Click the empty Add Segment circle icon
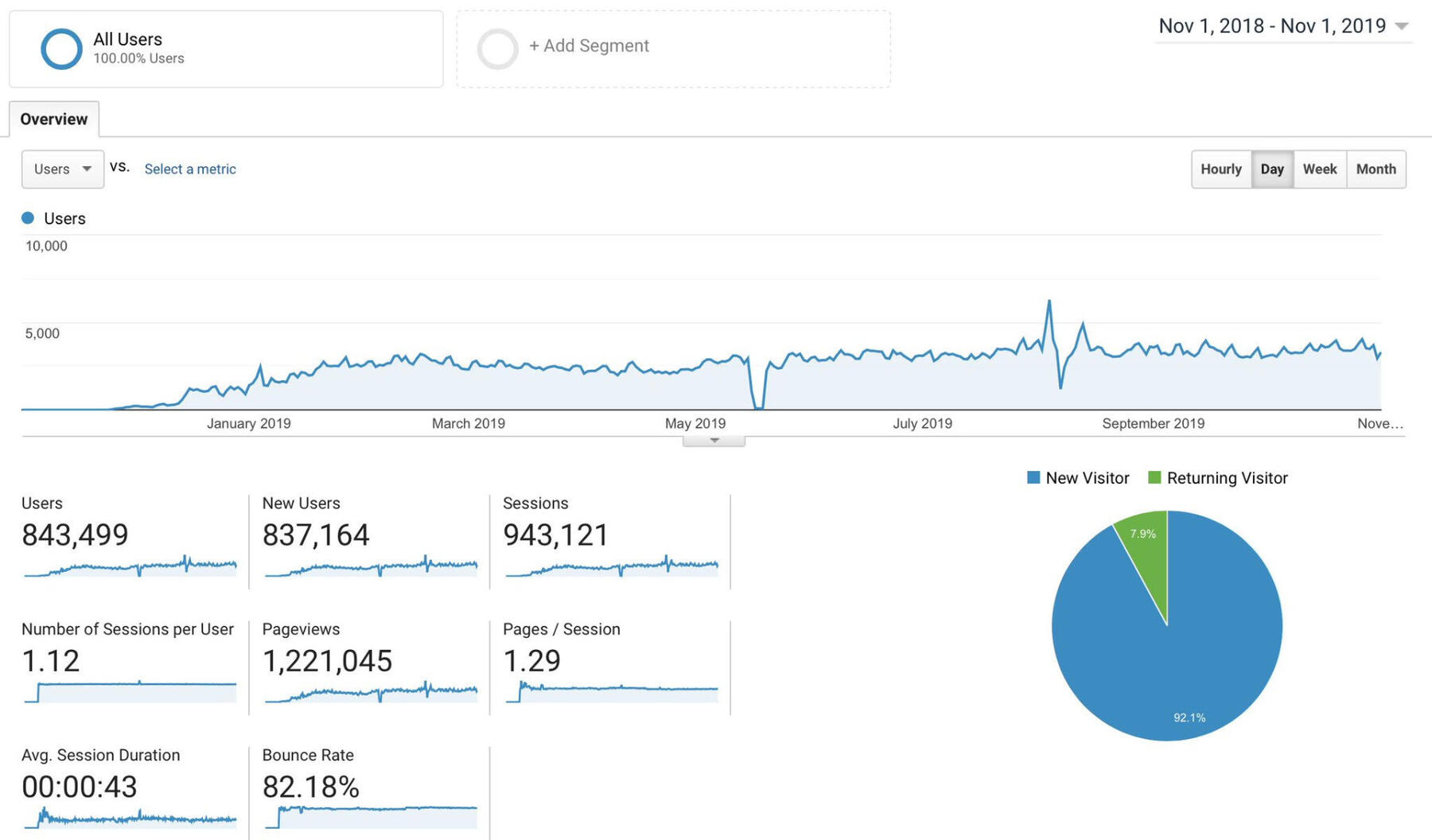Image resolution: width=1432 pixels, height=840 pixels. pos(498,49)
